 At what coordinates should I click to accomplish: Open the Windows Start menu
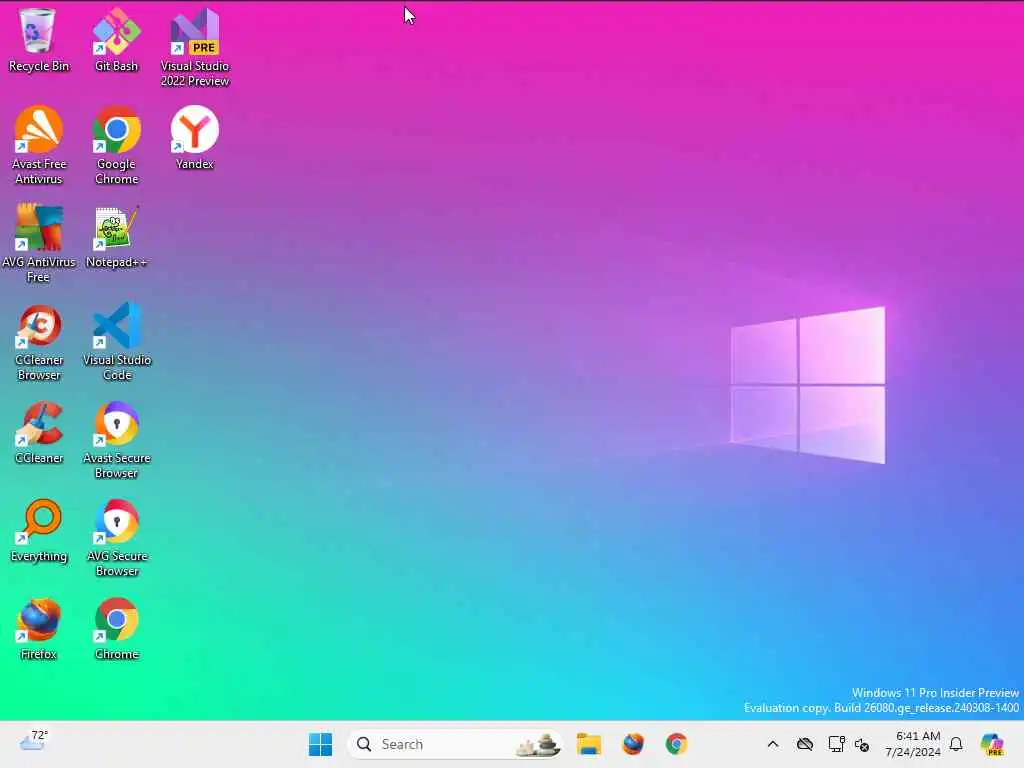pos(320,744)
